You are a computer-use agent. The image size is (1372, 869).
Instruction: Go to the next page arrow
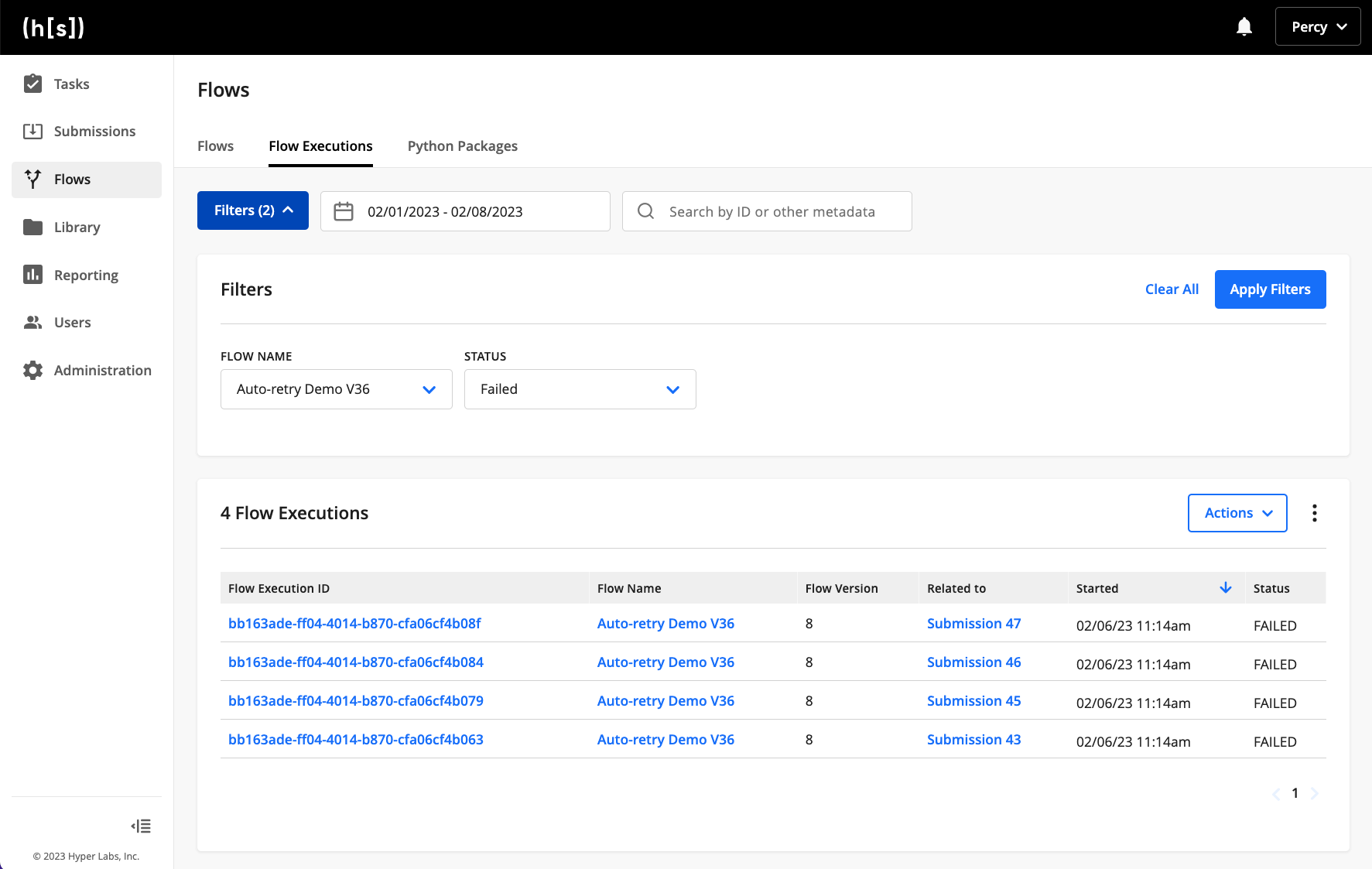pos(1314,793)
